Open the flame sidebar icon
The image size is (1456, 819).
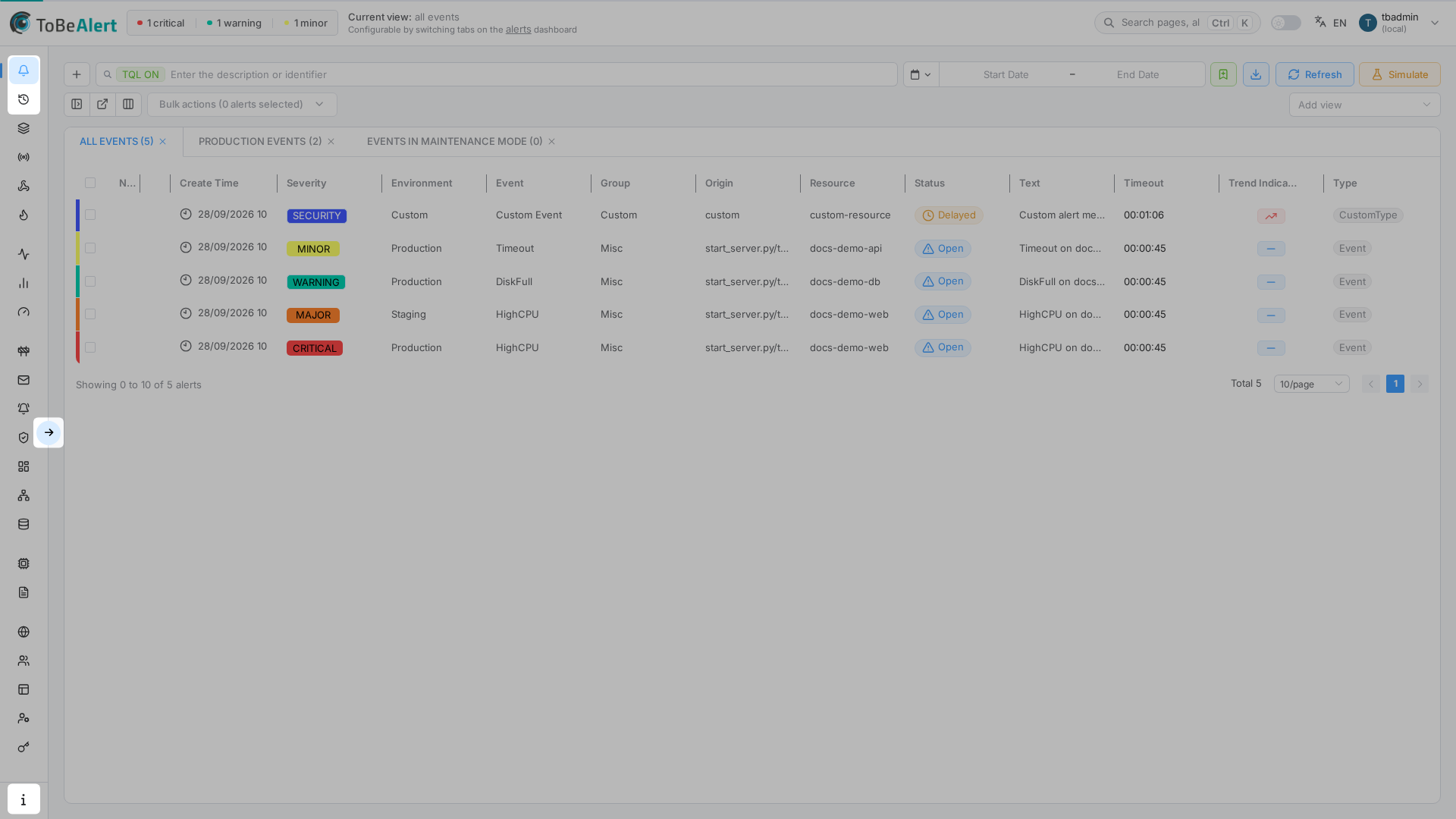point(24,215)
